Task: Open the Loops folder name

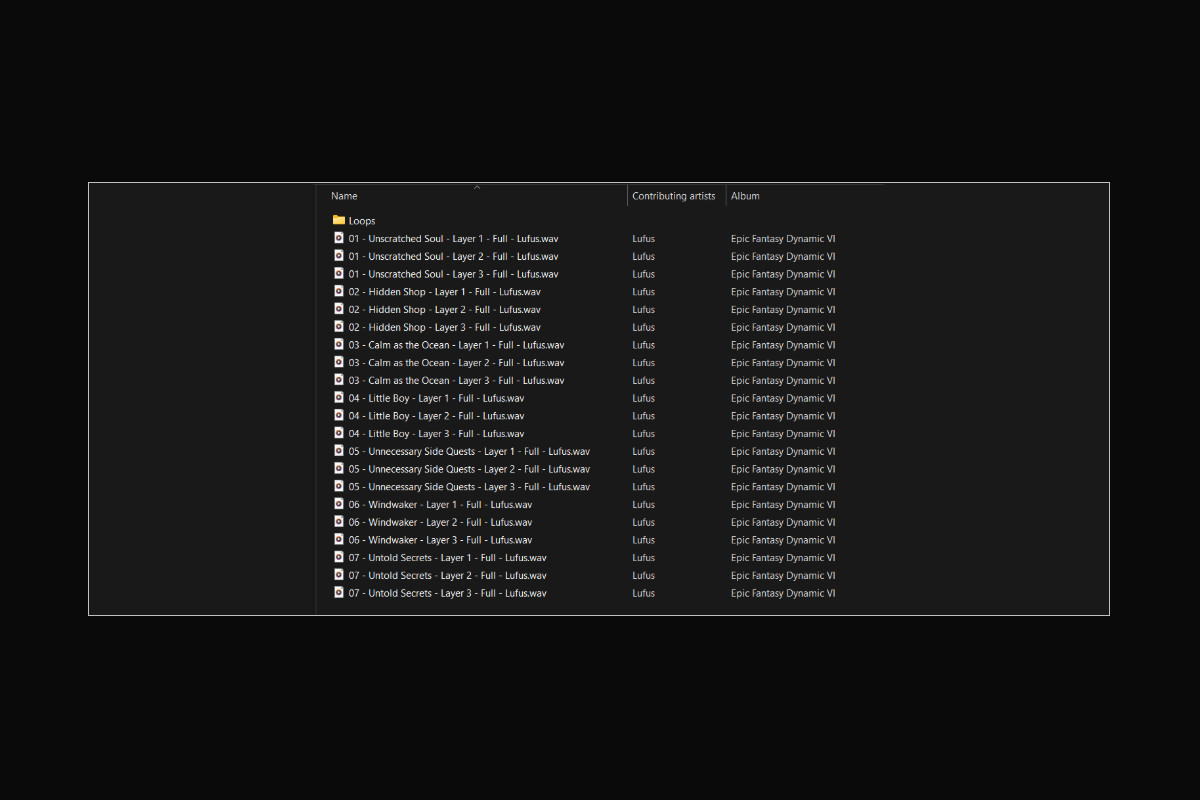Action: click(x=362, y=220)
